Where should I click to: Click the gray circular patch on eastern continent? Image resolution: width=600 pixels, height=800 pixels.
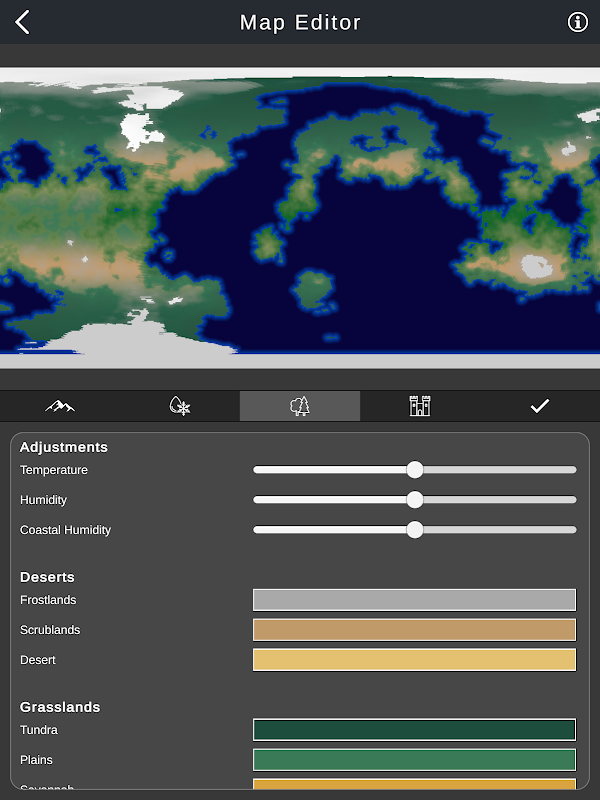(537, 267)
